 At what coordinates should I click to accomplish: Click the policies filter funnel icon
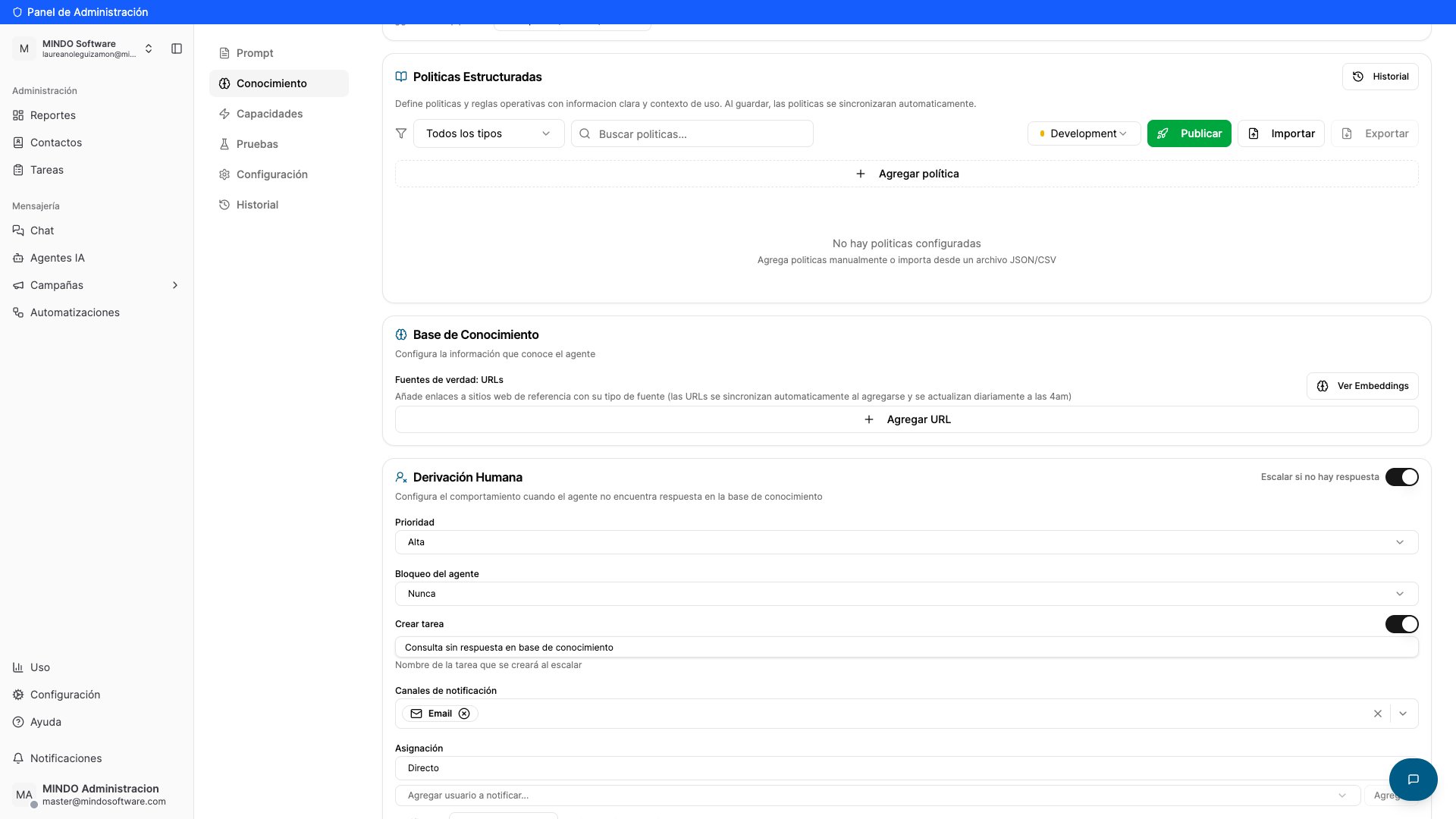tap(401, 133)
